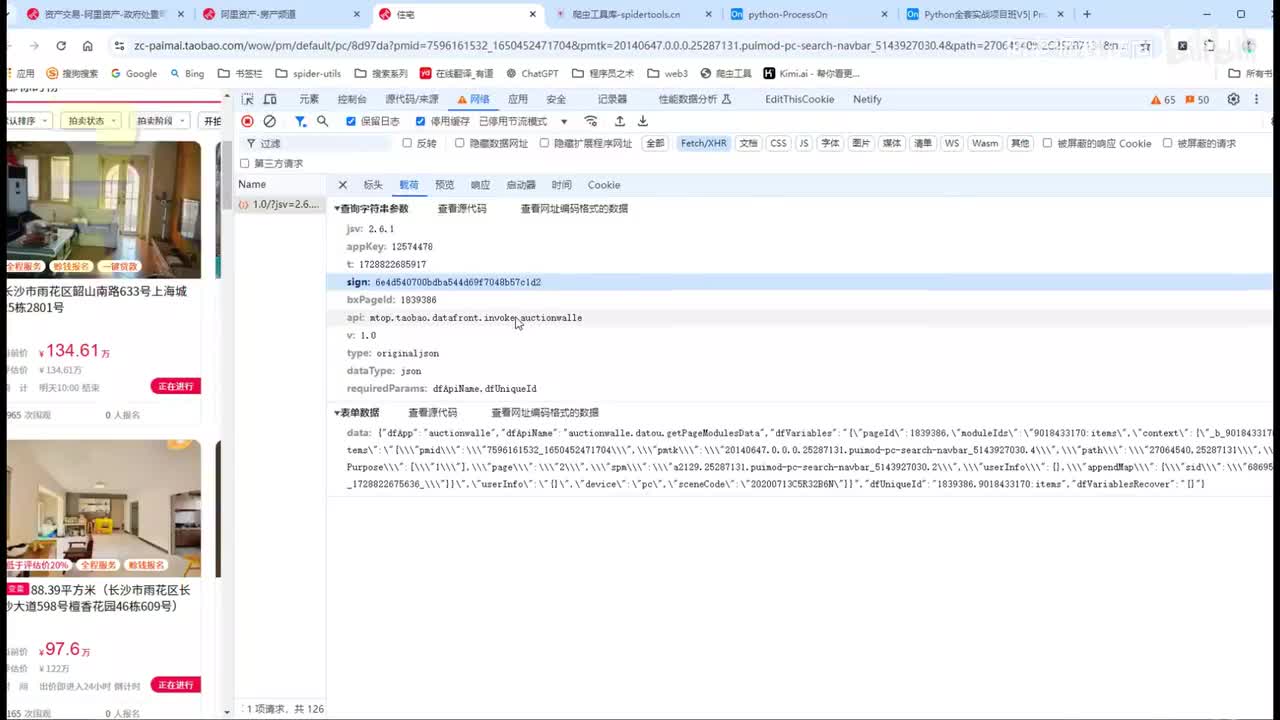Open the 爬虫工具 bookmark folder
This screenshot has height=720, width=1280.
coord(726,73)
